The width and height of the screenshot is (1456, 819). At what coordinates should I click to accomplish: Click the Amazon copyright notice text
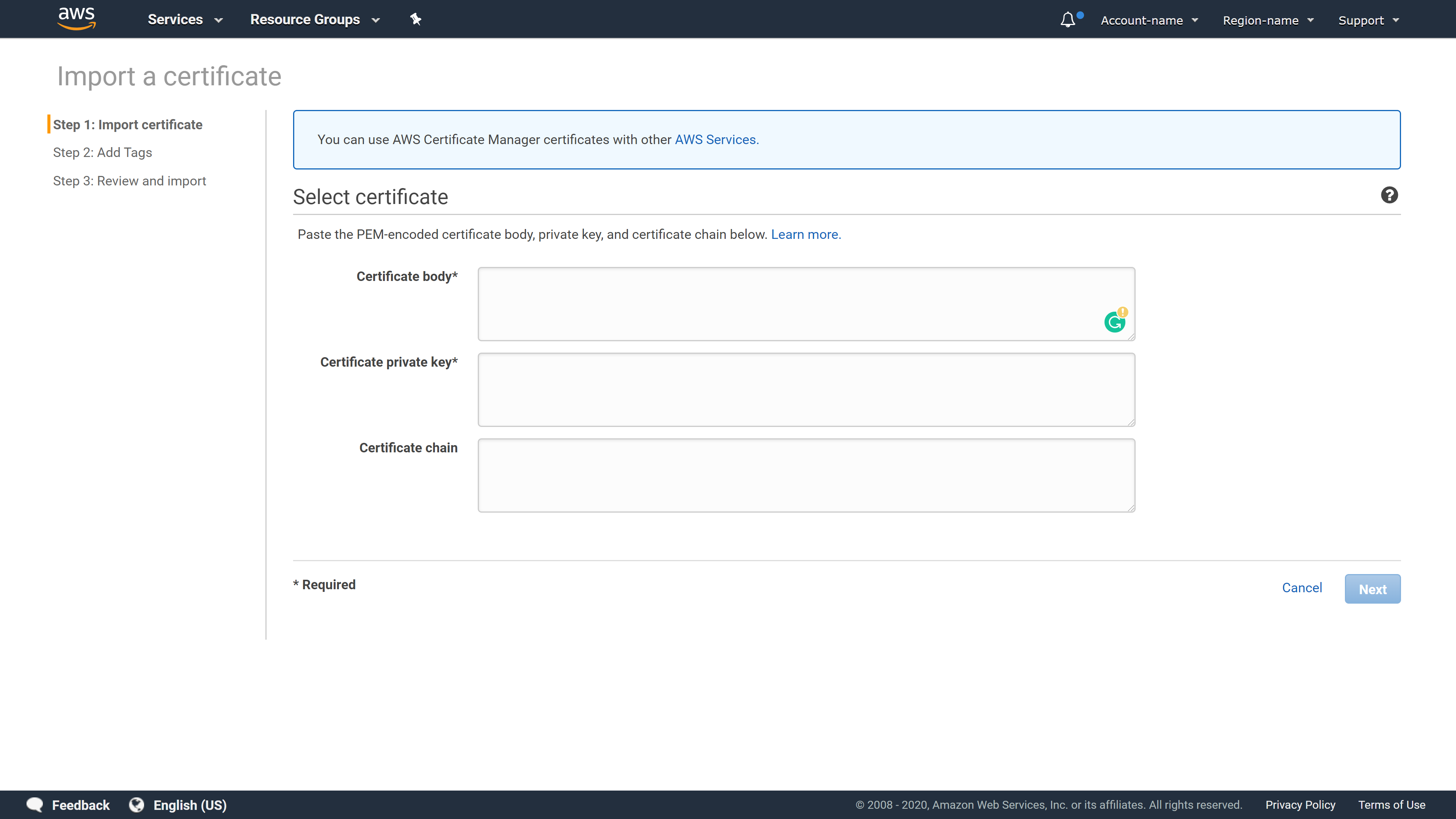point(1048,805)
